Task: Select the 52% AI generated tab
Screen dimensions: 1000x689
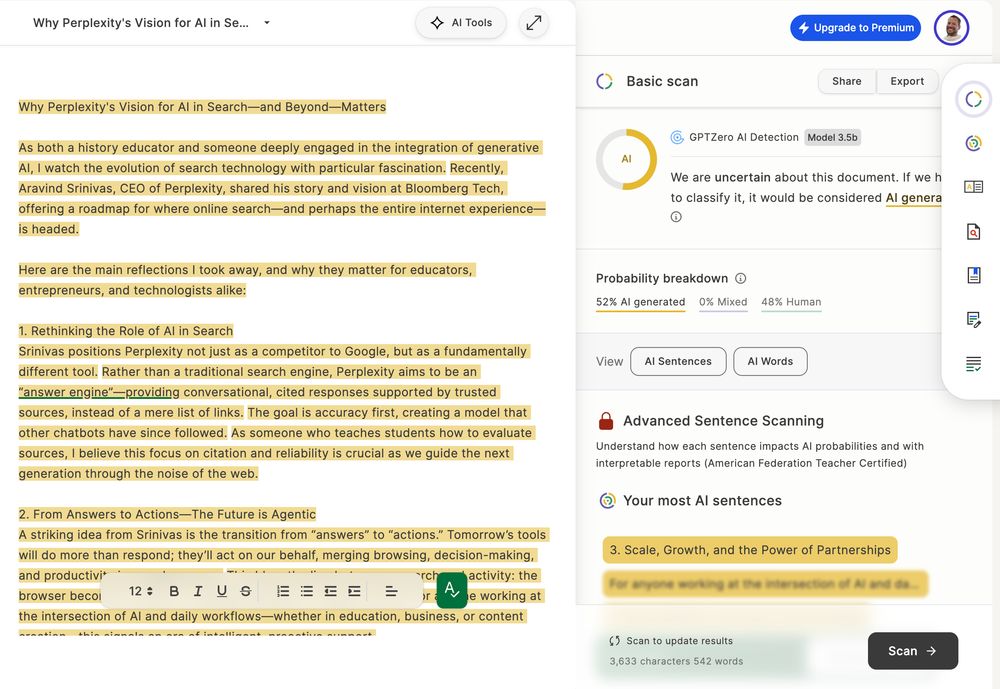Action: click(640, 302)
